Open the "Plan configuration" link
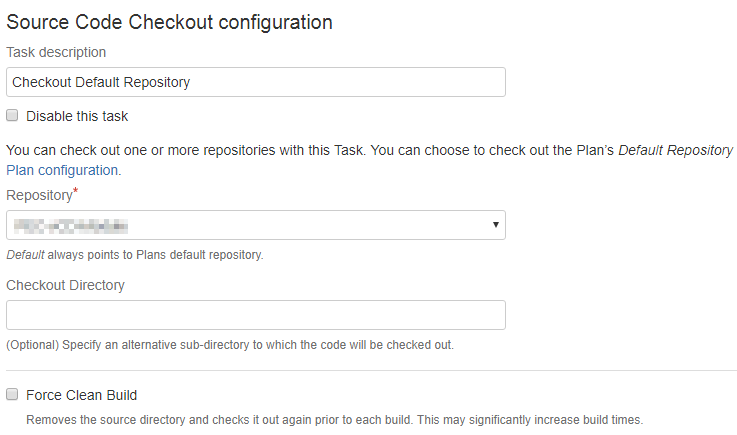The image size is (737, 435). pos(63,170)
